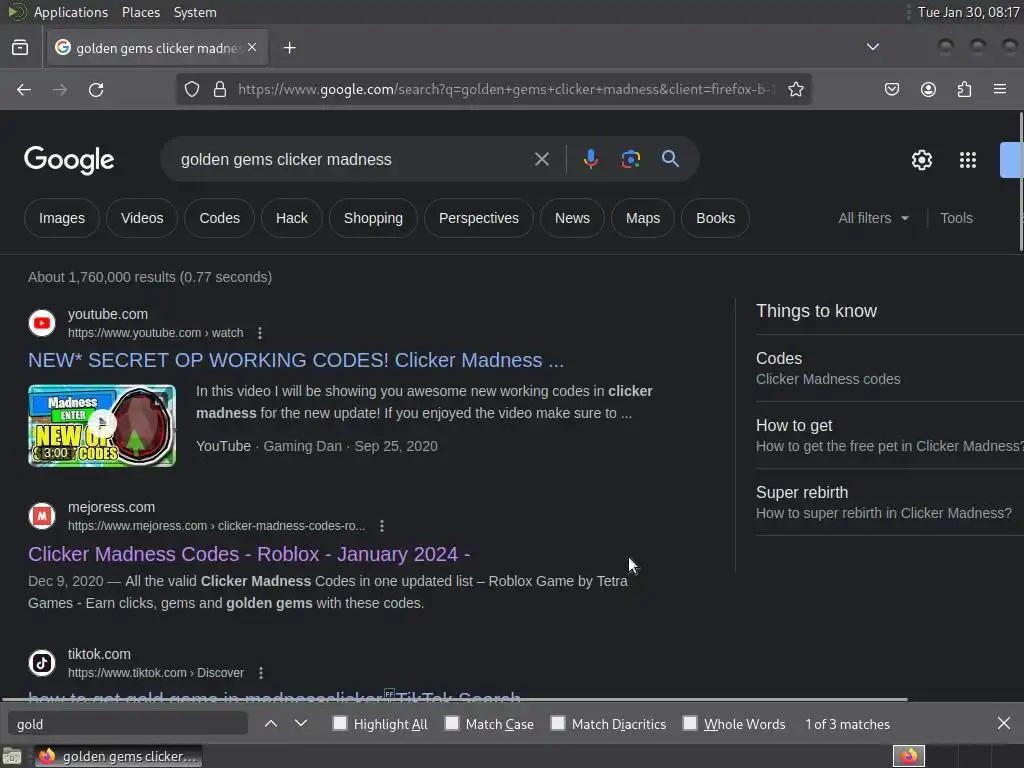
Task: Expand Codes in Things to know
Action: click(x=889, y=368)
